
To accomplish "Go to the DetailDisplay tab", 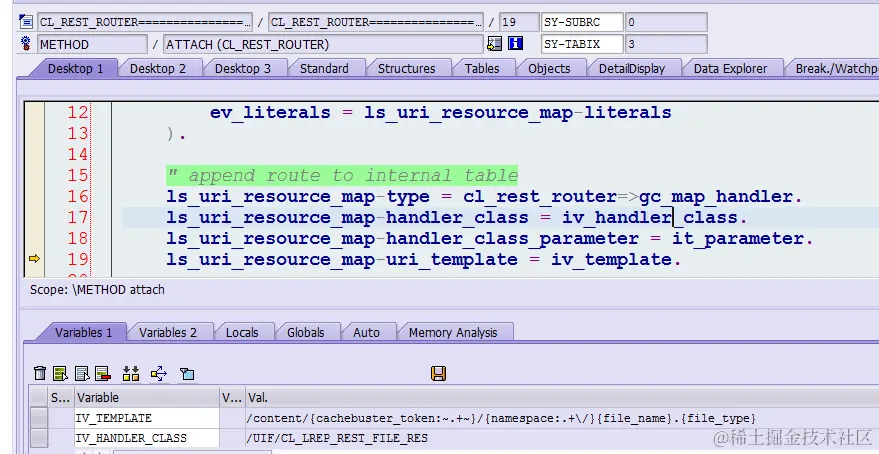I will pyautogui.click(x=632, y=68).
